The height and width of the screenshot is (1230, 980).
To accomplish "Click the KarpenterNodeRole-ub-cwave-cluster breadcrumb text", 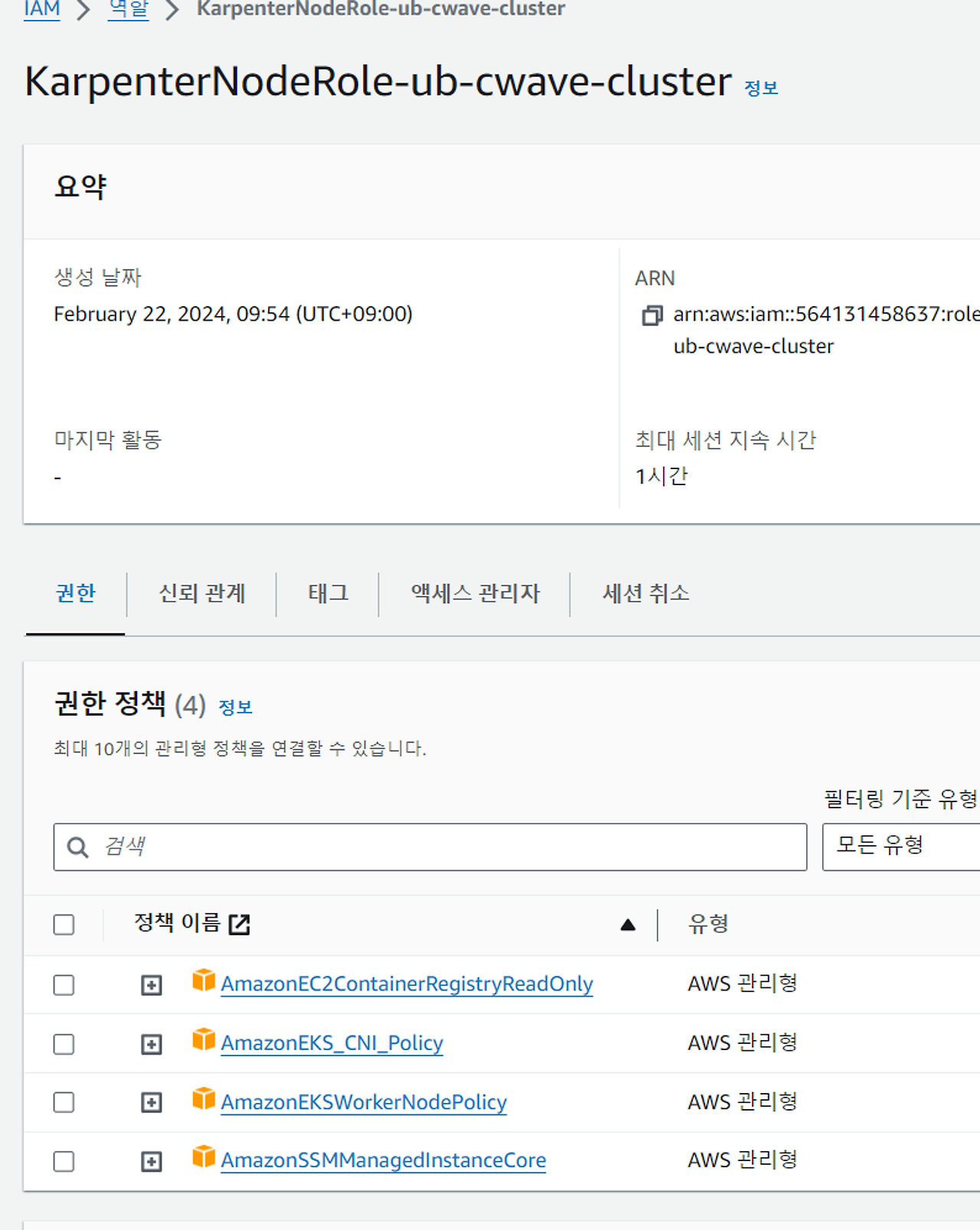I will click(x=381, y=9).
